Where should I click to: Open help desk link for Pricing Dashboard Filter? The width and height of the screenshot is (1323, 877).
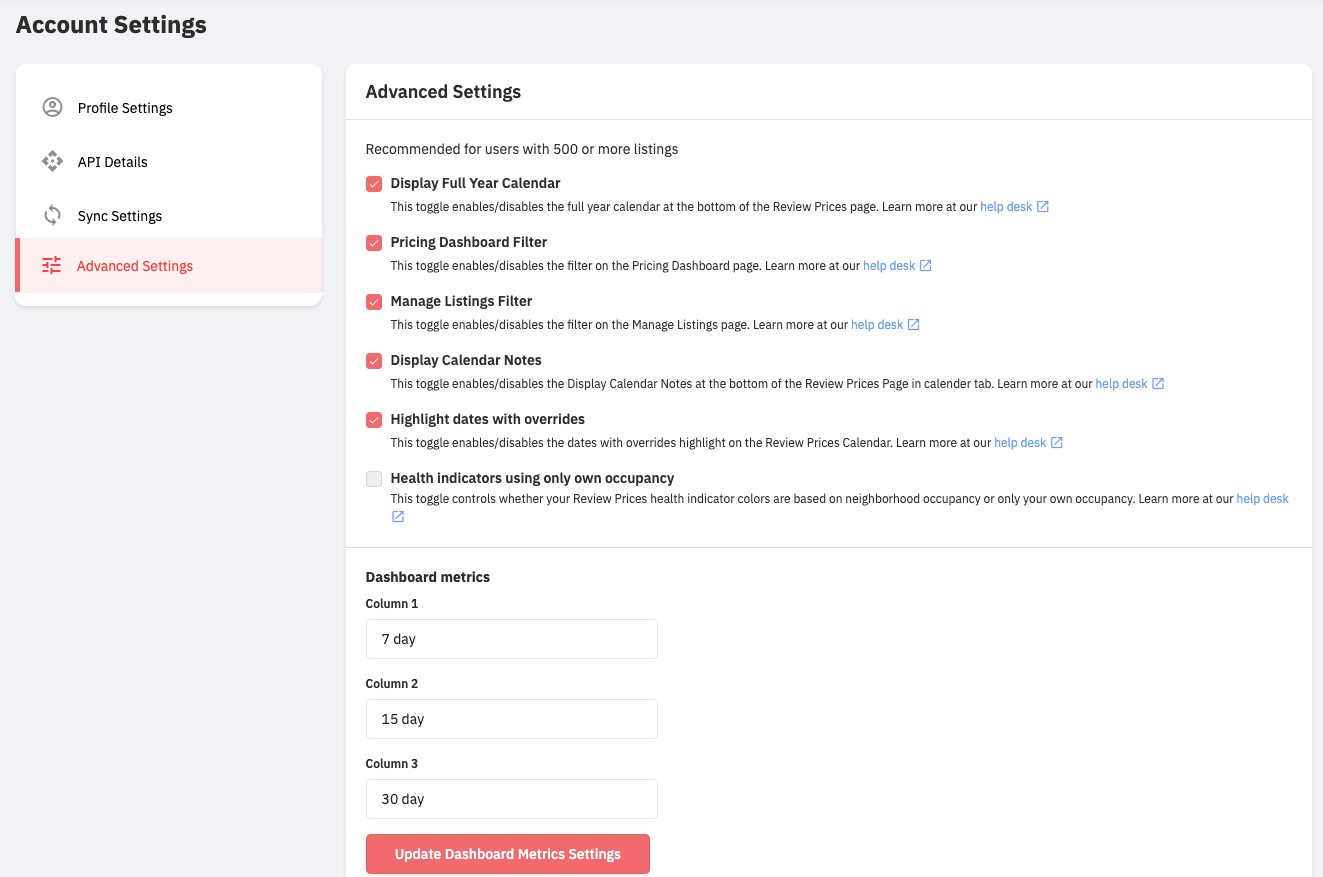(x=889, y=266)
